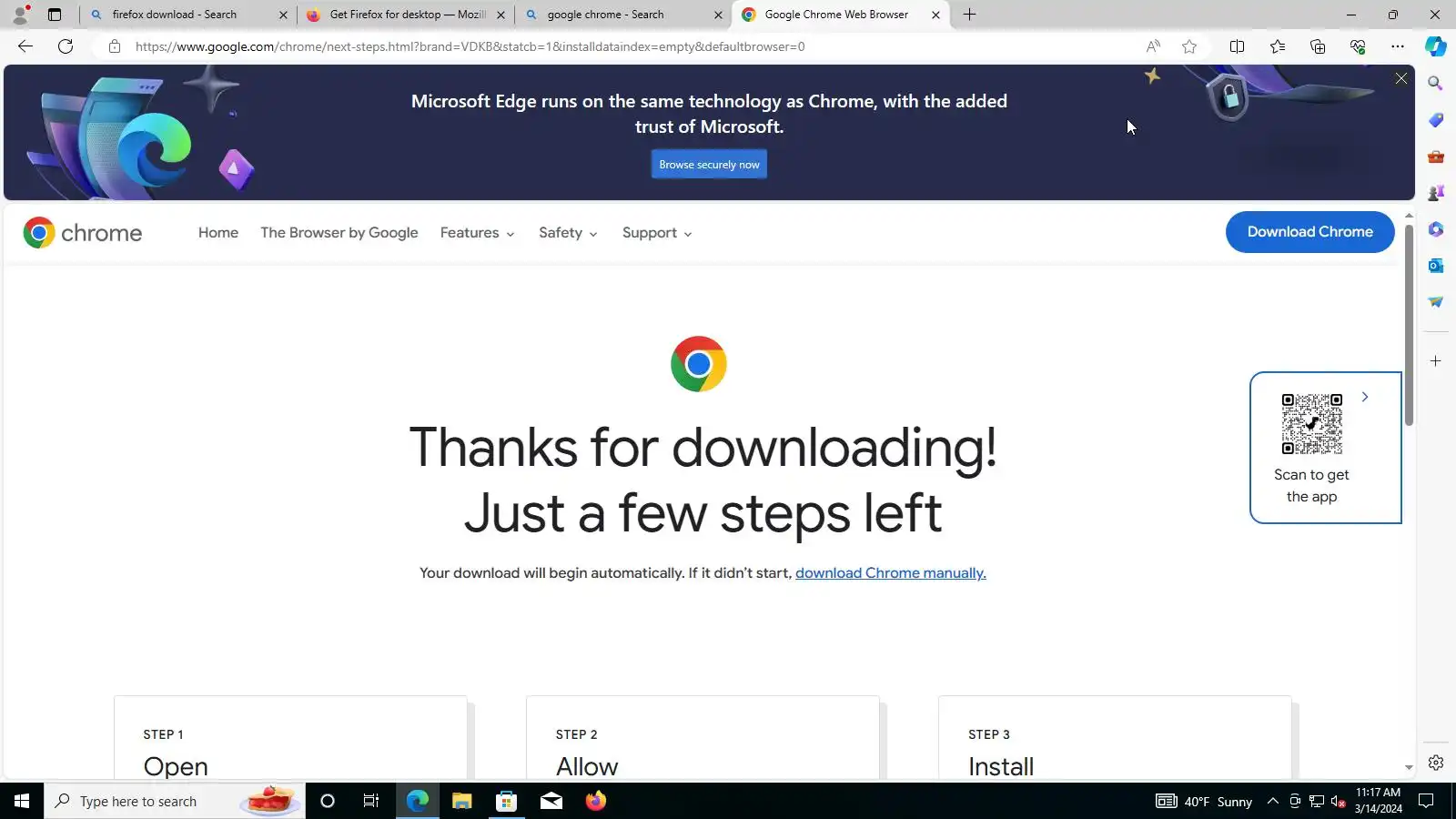This screenshot has width=1456, height=819.
Task: Show hidden system tray icons
Action: point(1273,801)
